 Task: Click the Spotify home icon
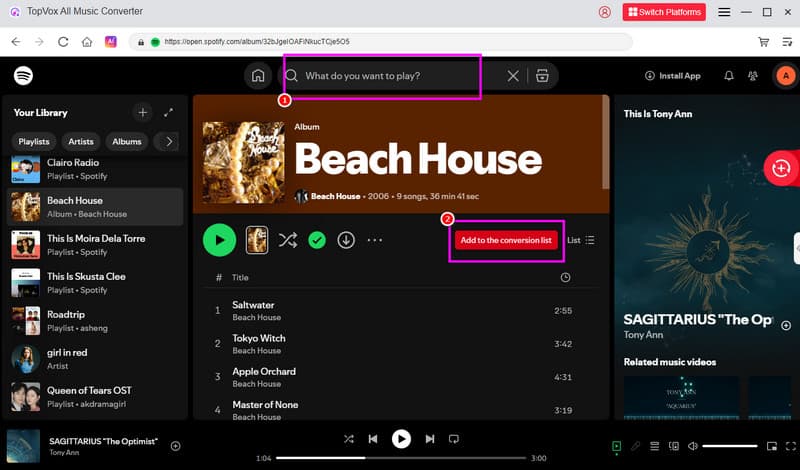tap(258, 76)
